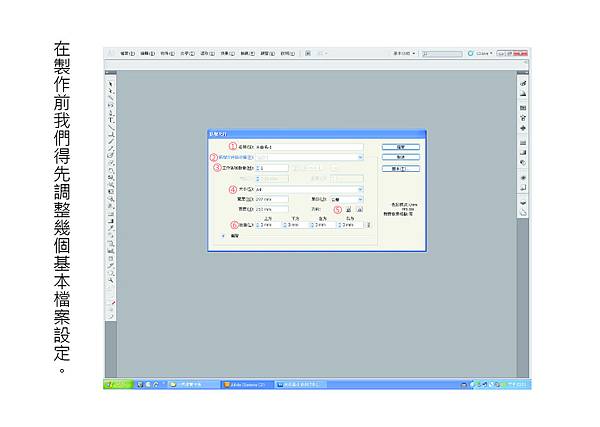Click the Templates button in New Document dialog
600x427 pixels.
point(401,168)
